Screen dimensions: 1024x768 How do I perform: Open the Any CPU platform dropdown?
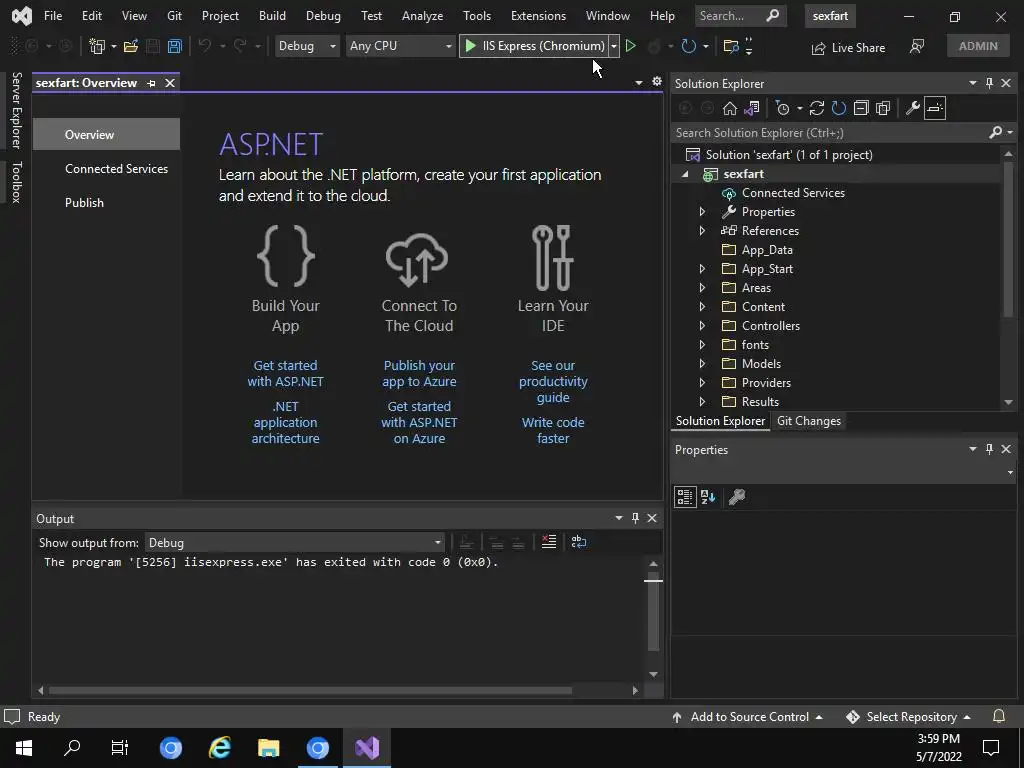click(400, 46)
